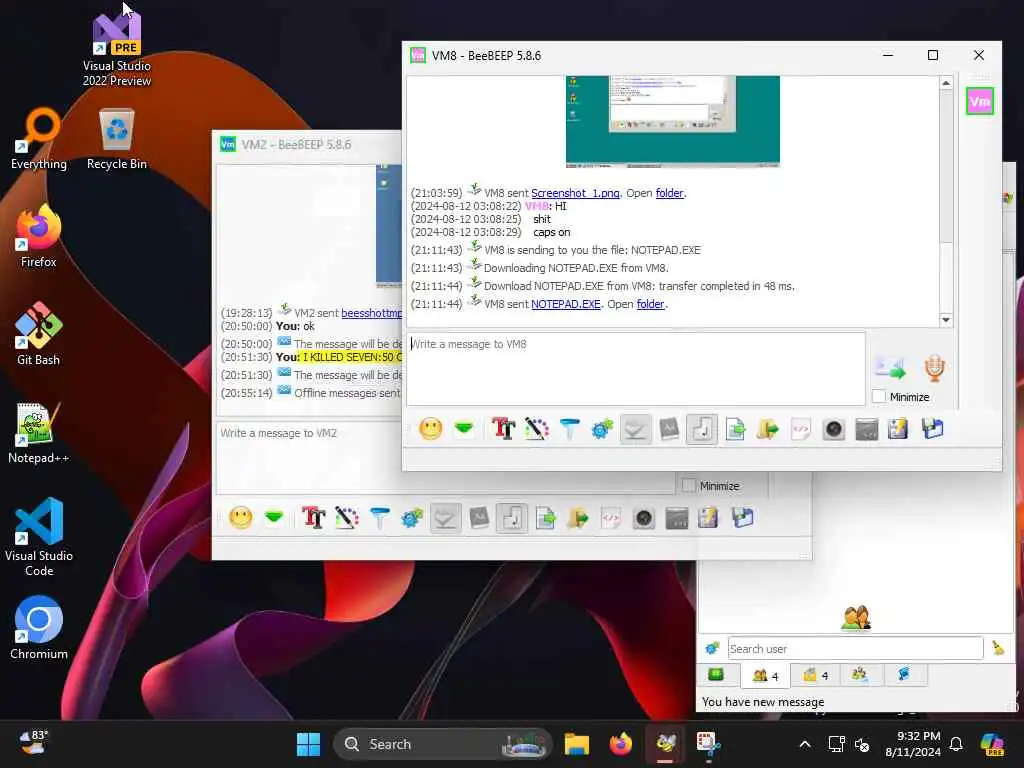1024x768 pixels.
Task: Click the Write a message to VM2 field
Action: point(445,457)
